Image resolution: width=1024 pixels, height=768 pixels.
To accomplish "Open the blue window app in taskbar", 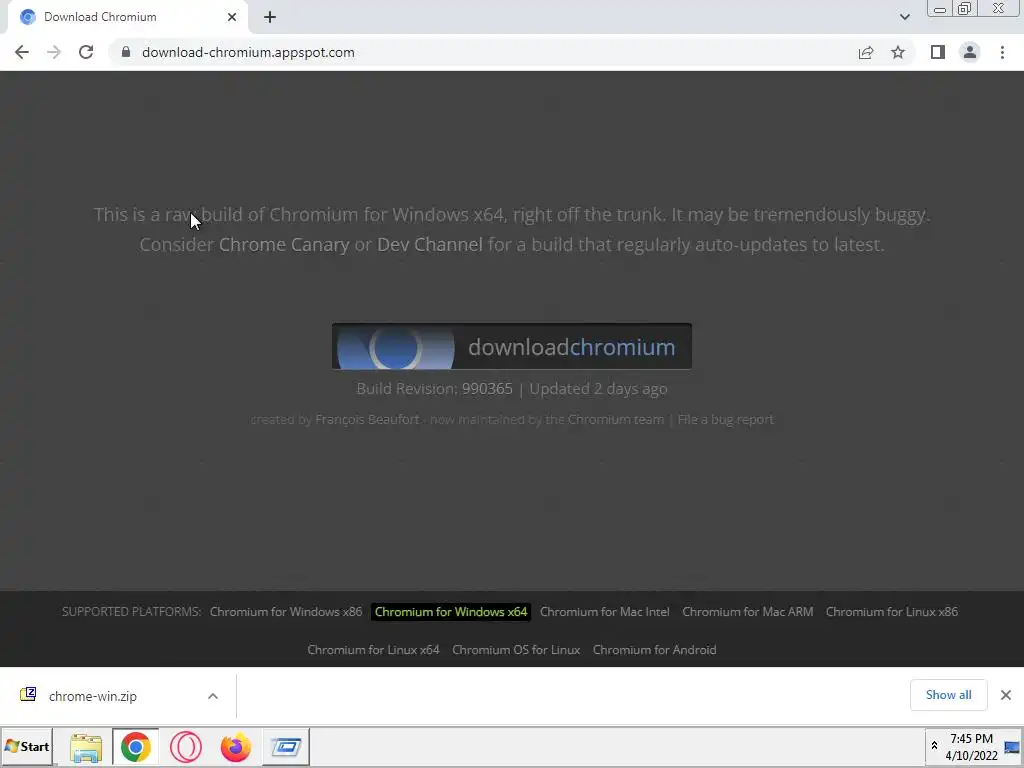I will (286, 747).
